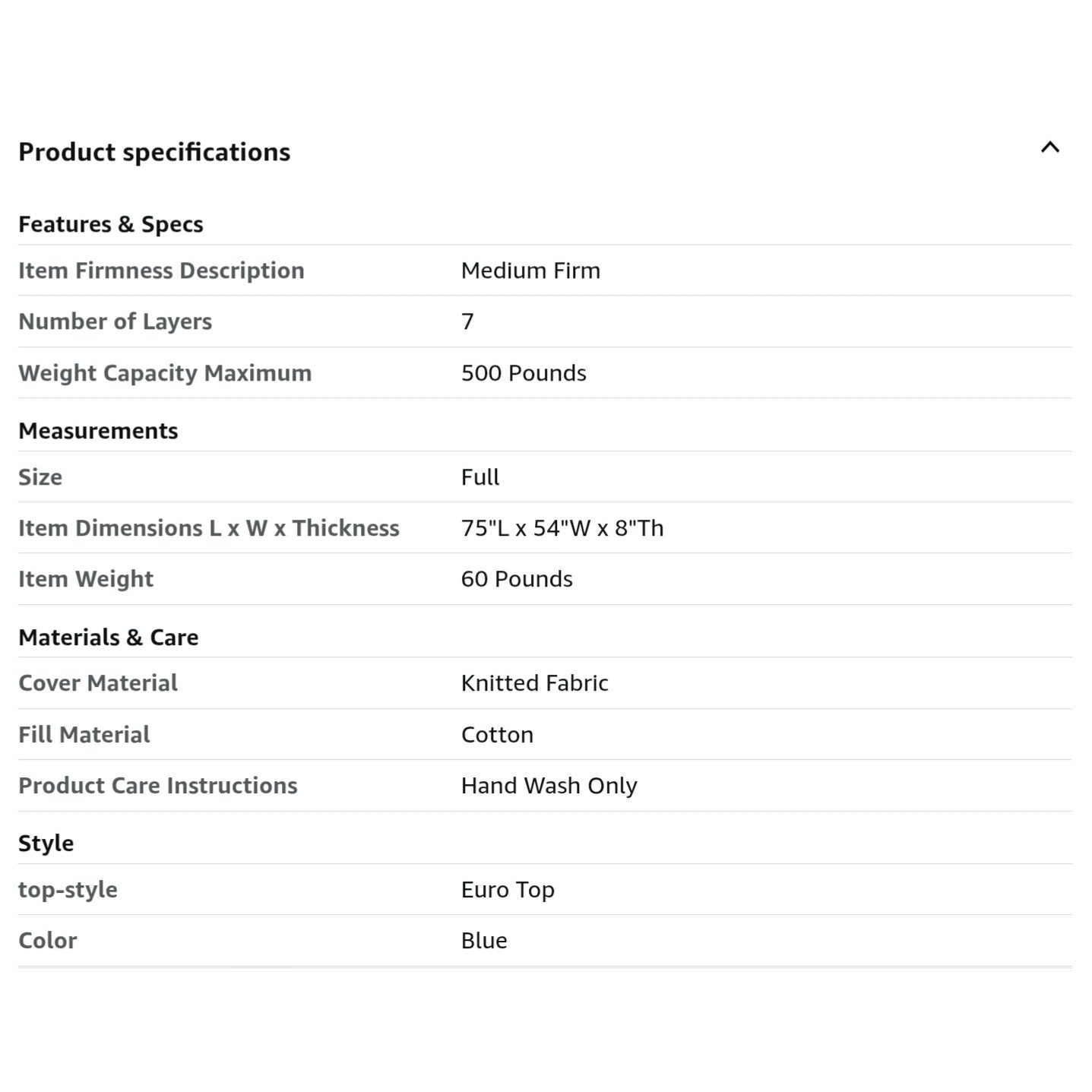Click the Style section heading
This screenshot has width=1092, height=1092.
(46, 843)
